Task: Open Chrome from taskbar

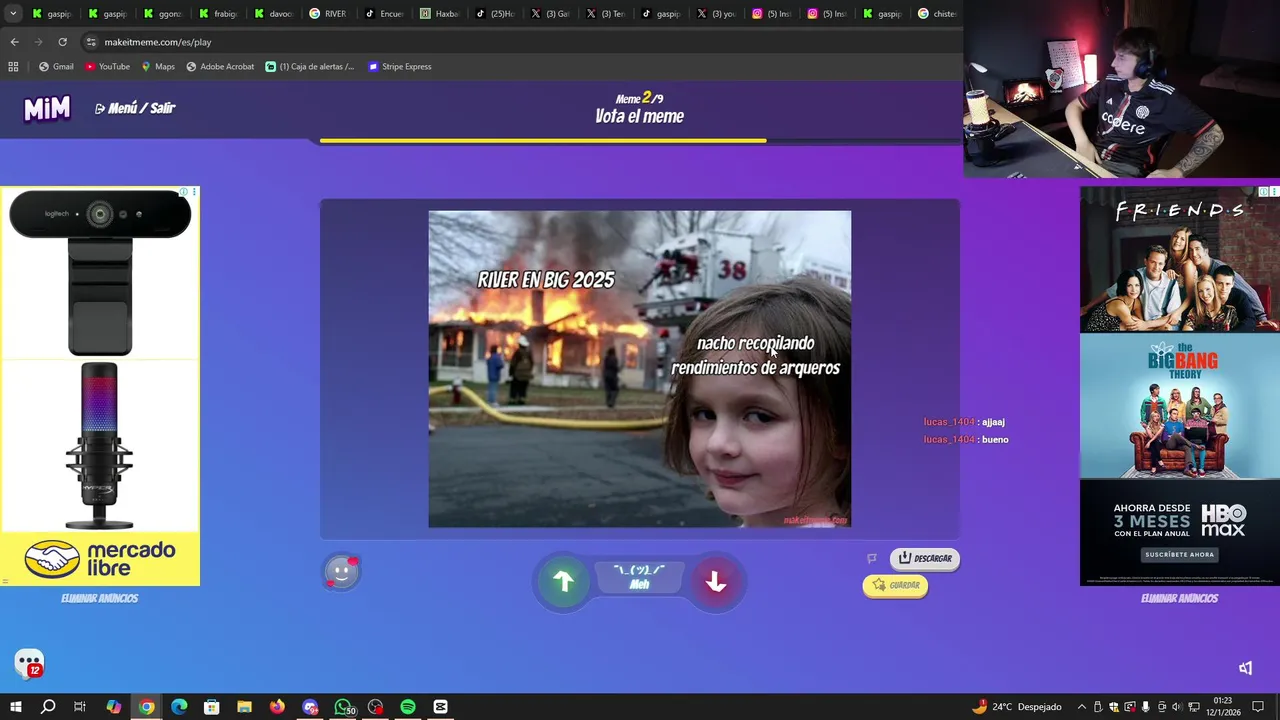Action: point(146,707)
